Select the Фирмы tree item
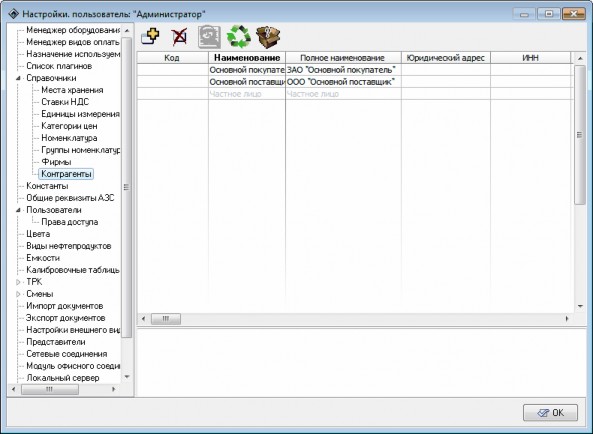593x434 pixels. pyautogui.click(x=56, y=162)
